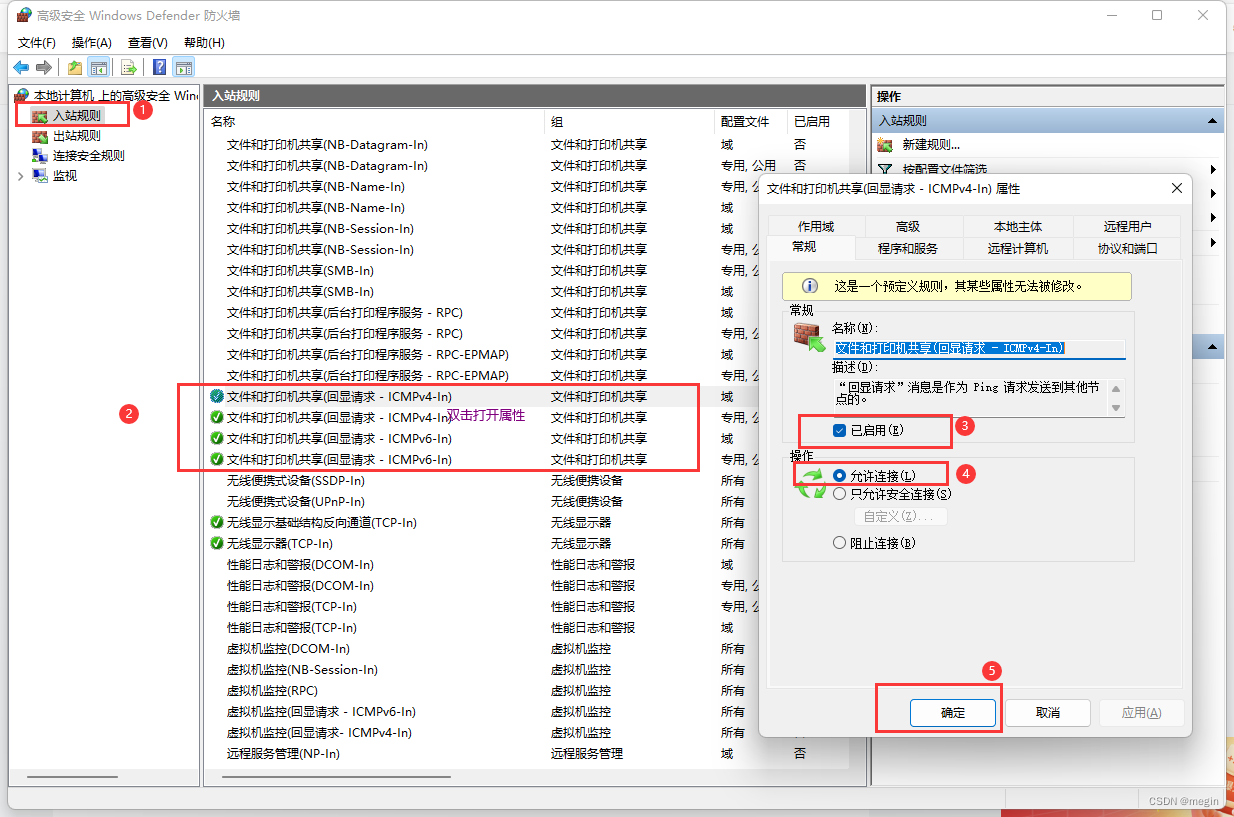
Task: Select the 无线便携式设备(UPnP-In) rule row
Action: pos(526,502)
